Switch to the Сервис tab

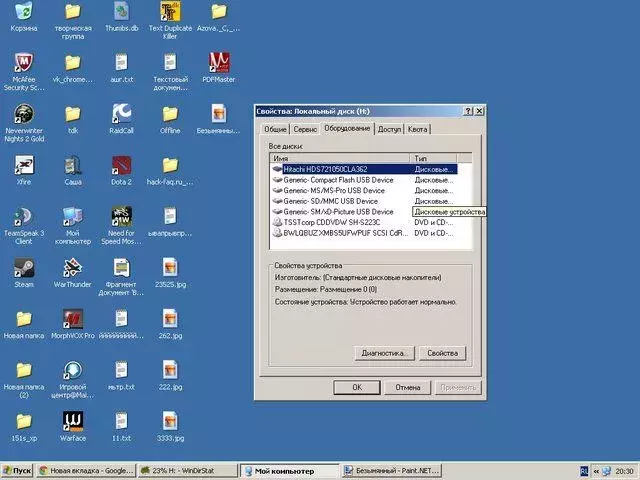coord(305,129)
